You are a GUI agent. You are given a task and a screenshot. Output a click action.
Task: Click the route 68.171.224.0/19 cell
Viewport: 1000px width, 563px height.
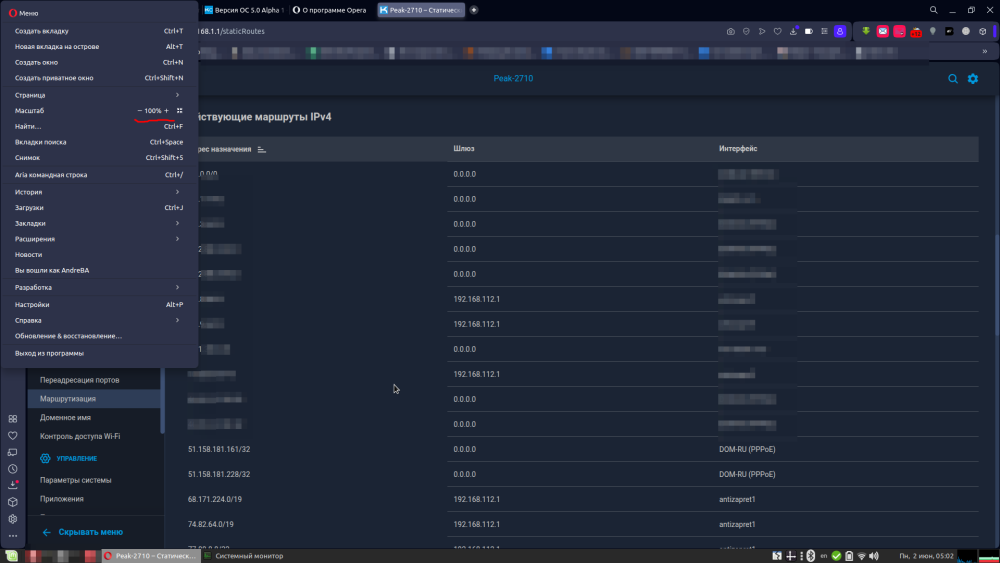point(215,499)
